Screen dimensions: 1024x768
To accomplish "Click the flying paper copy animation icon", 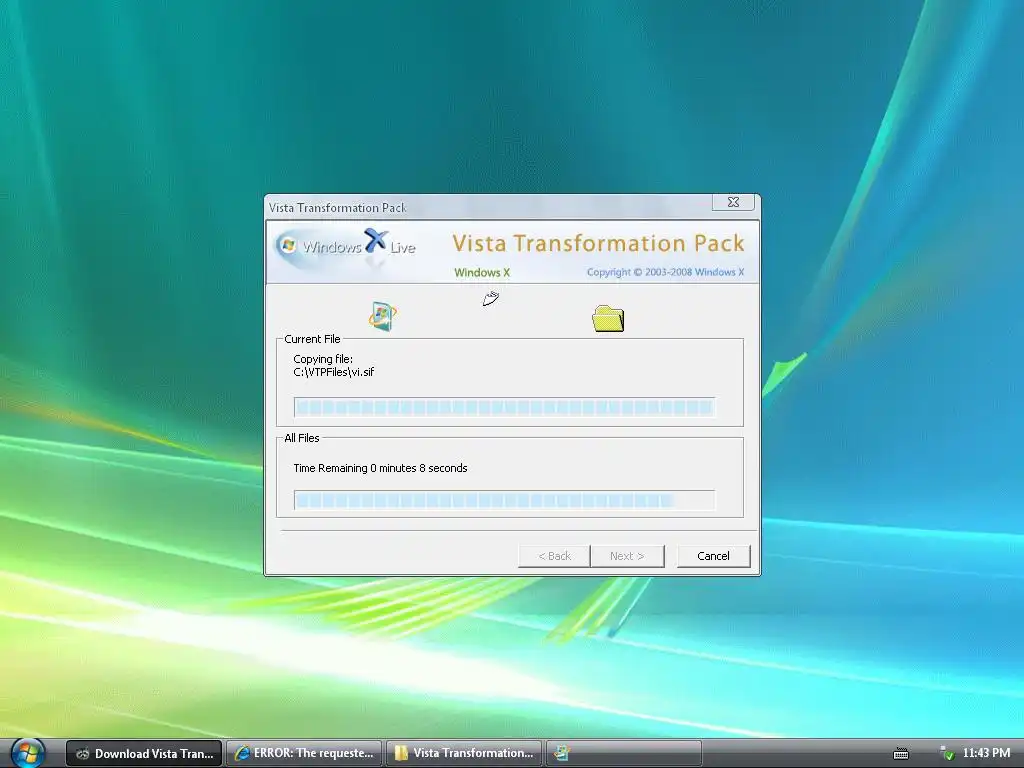I will 491,298.
